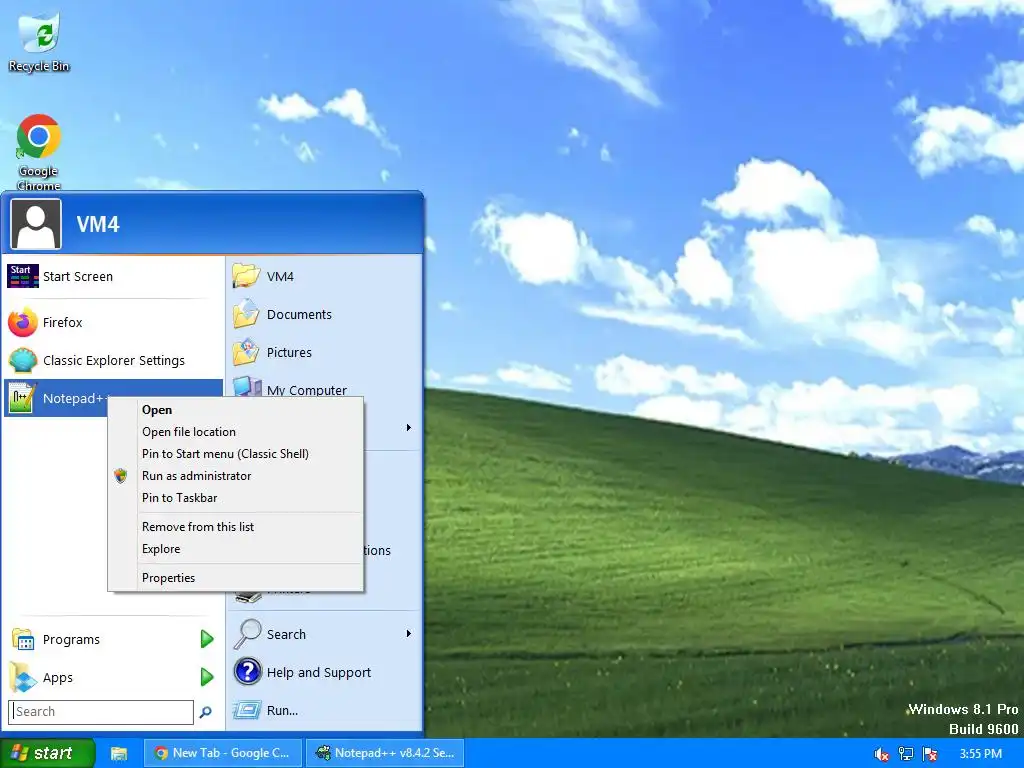Open File Explorer from the taskbar

(x=118, y=754)
